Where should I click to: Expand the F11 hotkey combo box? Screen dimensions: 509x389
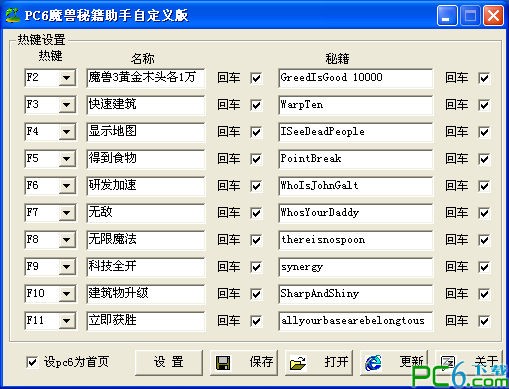tap(67, 321)
